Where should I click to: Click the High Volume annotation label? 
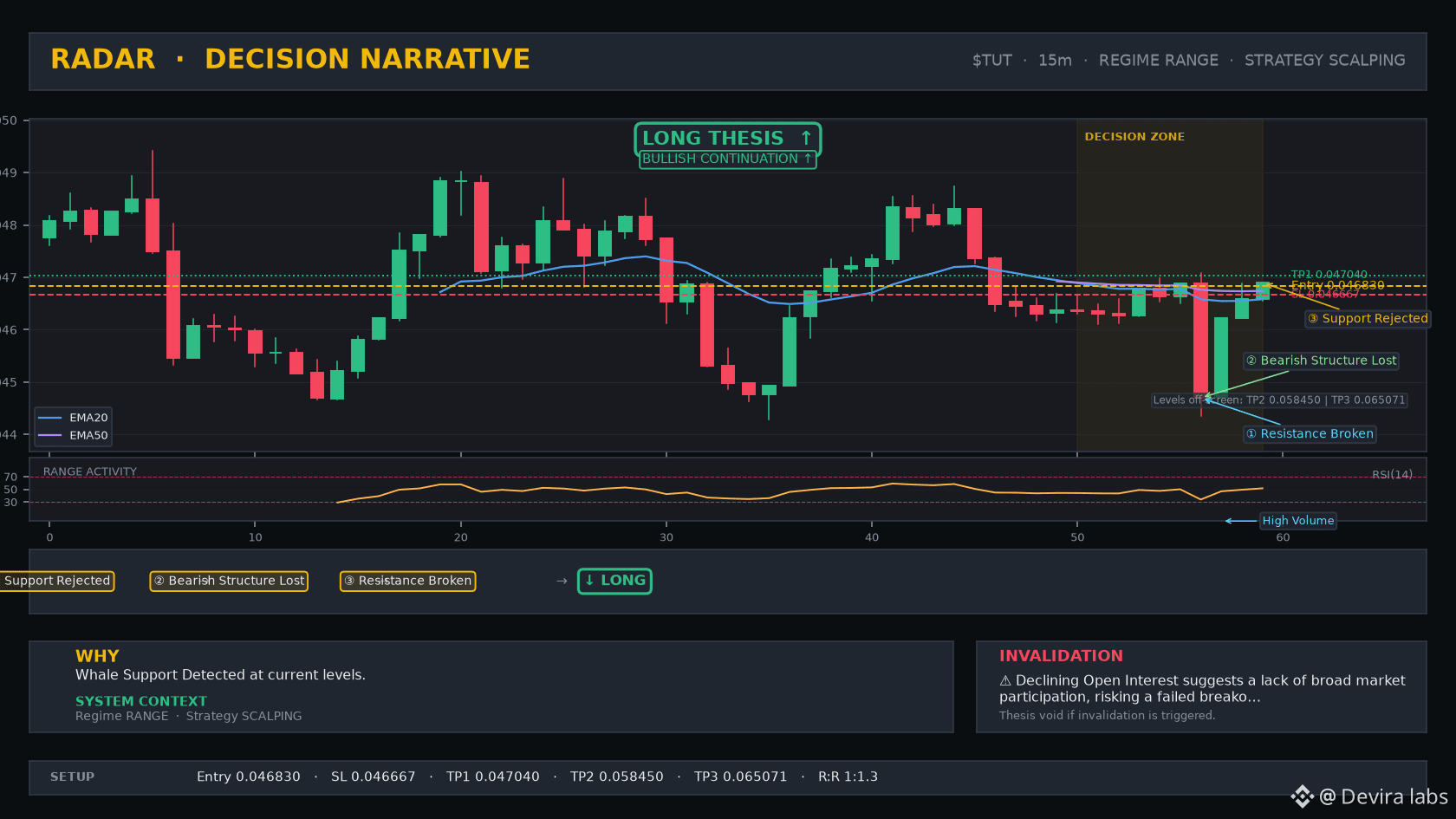point(1297,521)
